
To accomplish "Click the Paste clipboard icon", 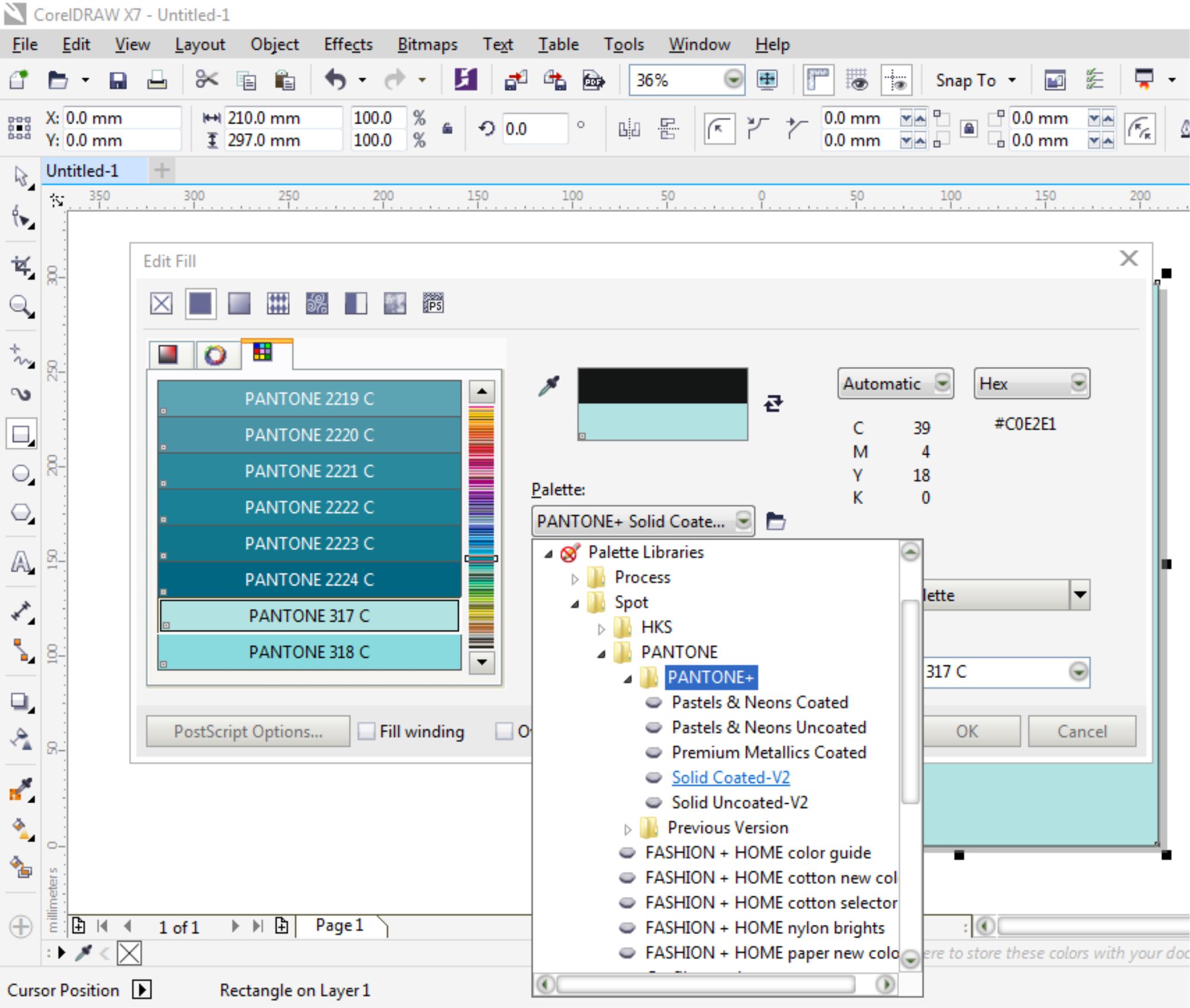I will tap(285, 80).
